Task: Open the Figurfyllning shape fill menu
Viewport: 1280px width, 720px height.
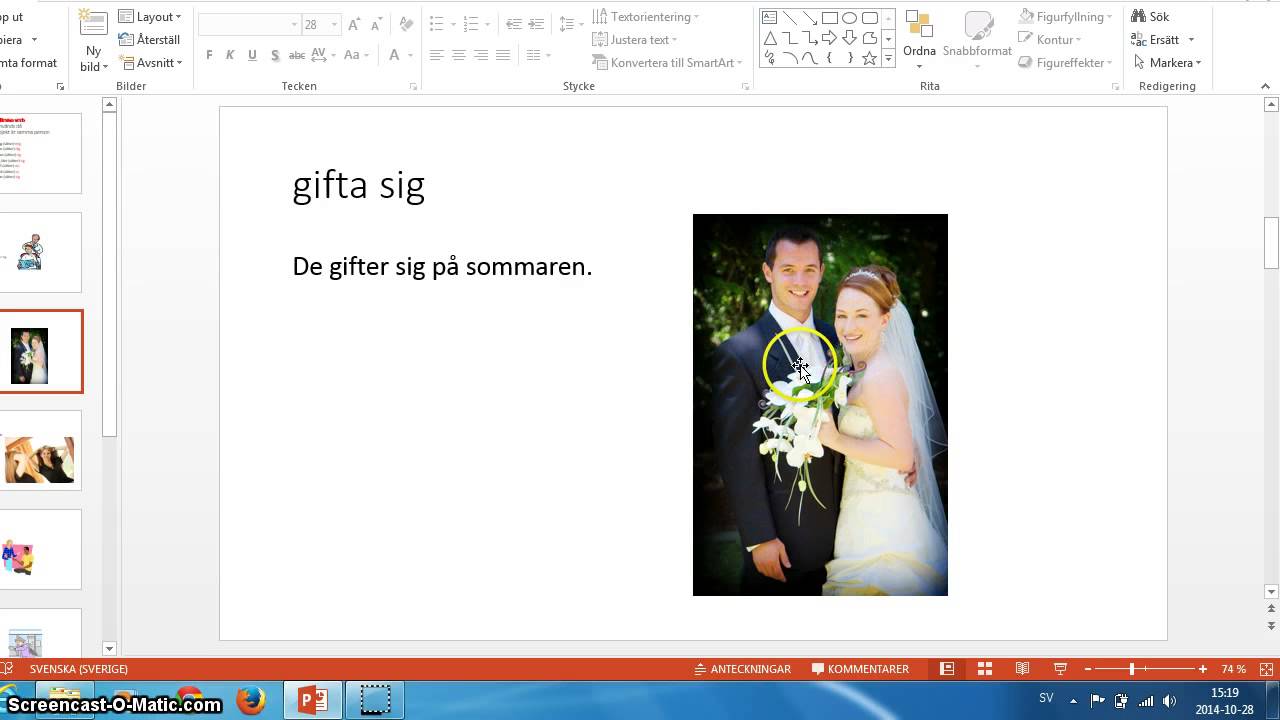Action: click(x=1065, y=17)
